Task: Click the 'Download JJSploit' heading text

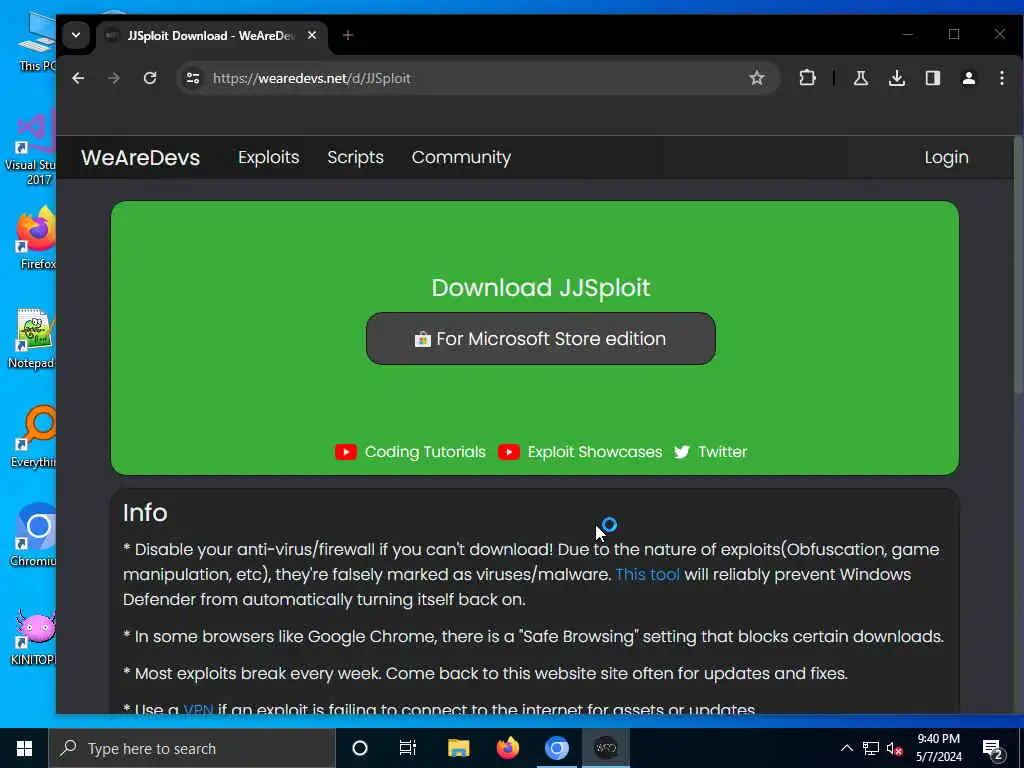Action: pyautogui.click(x=541, y=288)
